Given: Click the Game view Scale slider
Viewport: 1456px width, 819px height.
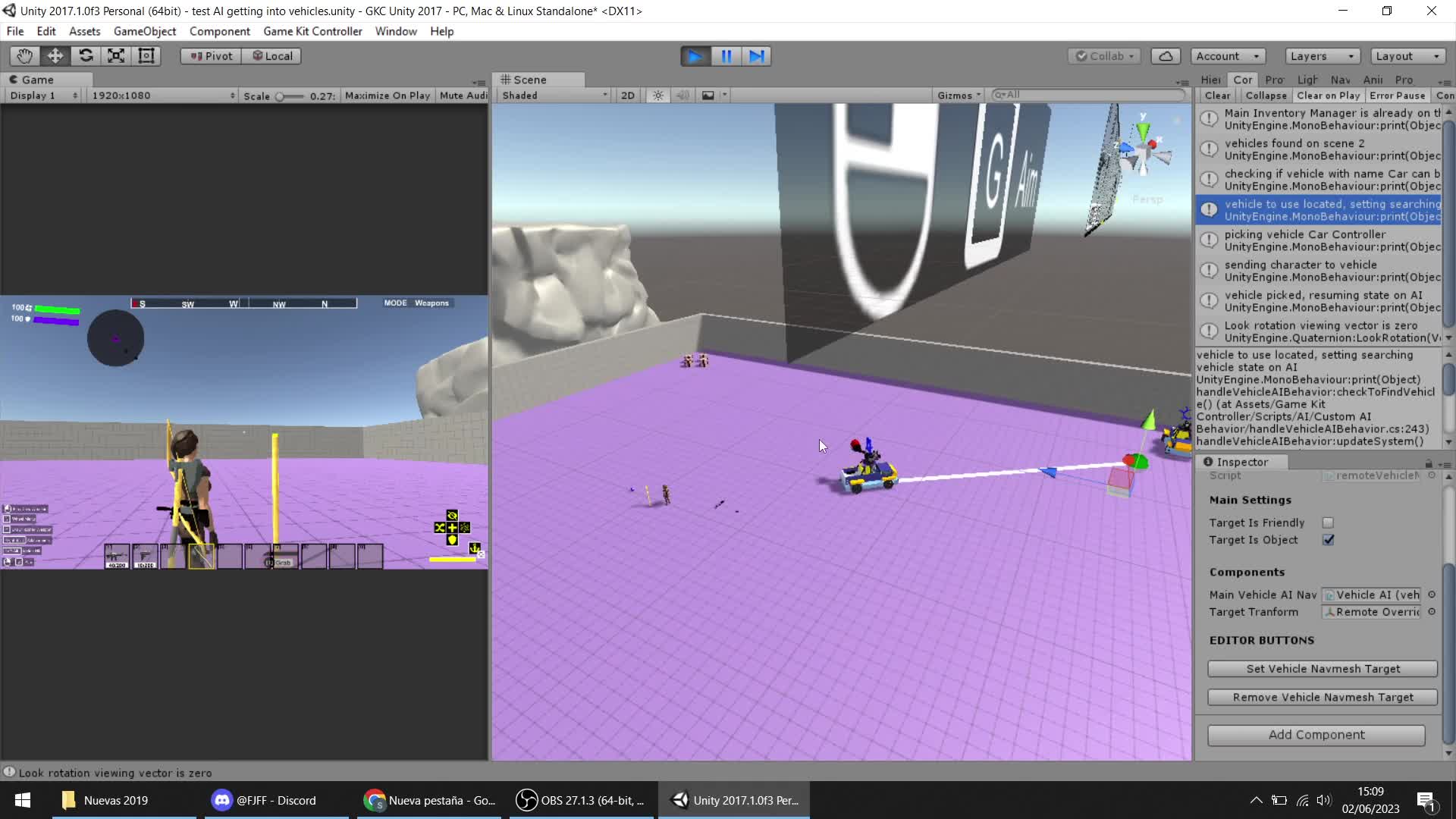Looking at the screenshot, I should coord(289,96).
